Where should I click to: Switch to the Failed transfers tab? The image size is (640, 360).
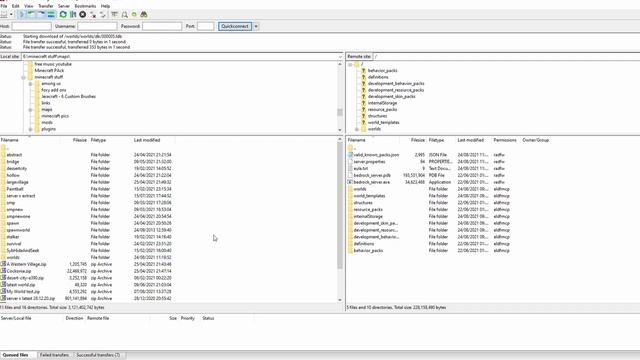[x=54, y=355]
